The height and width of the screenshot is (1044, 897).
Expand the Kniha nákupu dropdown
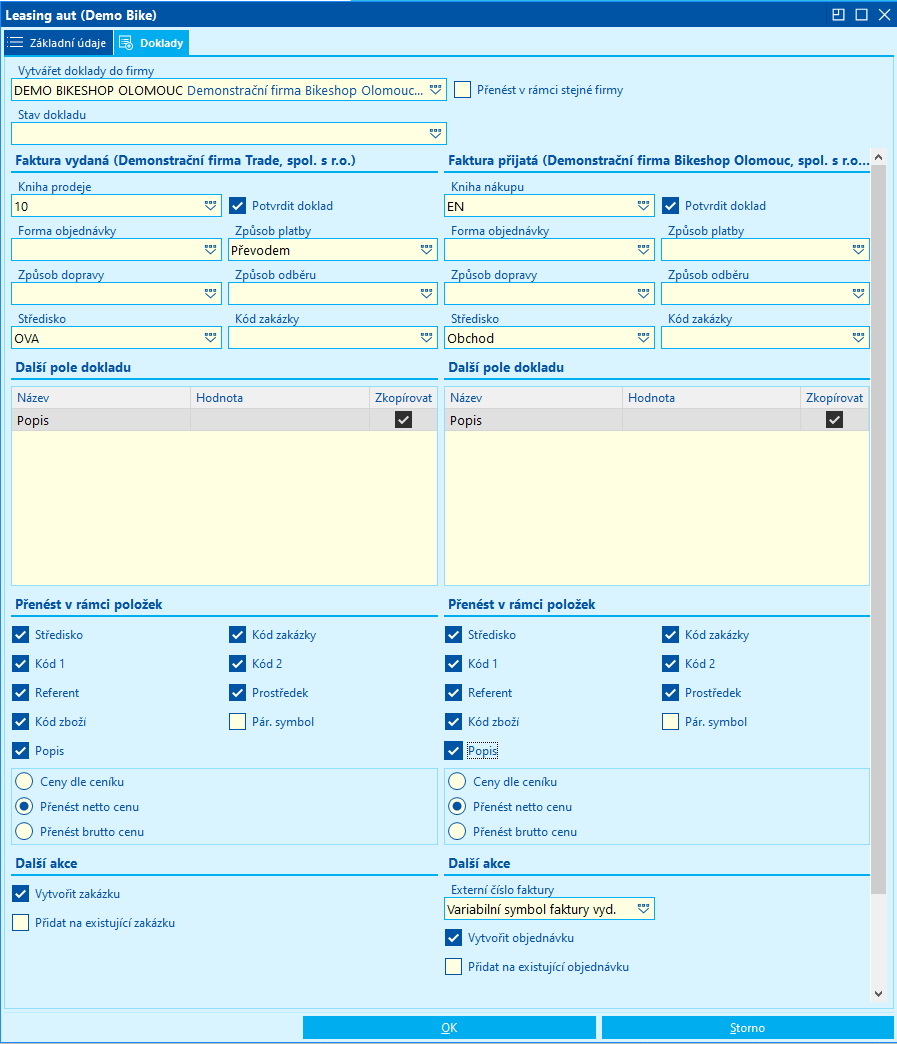(643, 206)
